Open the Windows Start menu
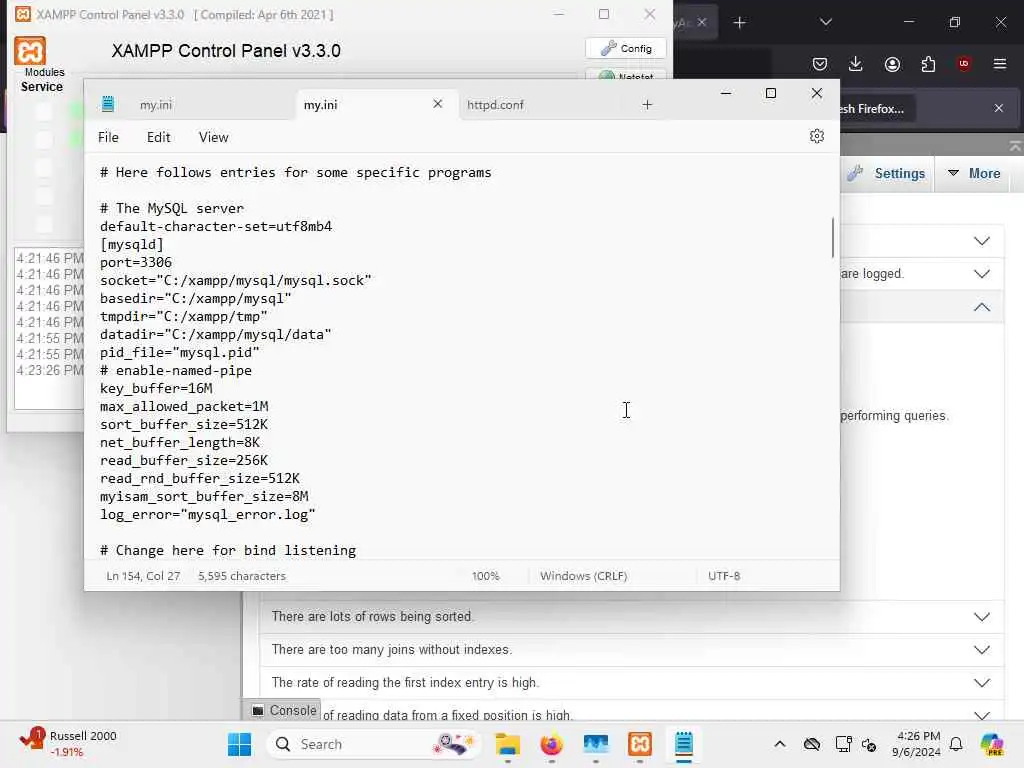 pyautogui.click(x=240, y=744)
